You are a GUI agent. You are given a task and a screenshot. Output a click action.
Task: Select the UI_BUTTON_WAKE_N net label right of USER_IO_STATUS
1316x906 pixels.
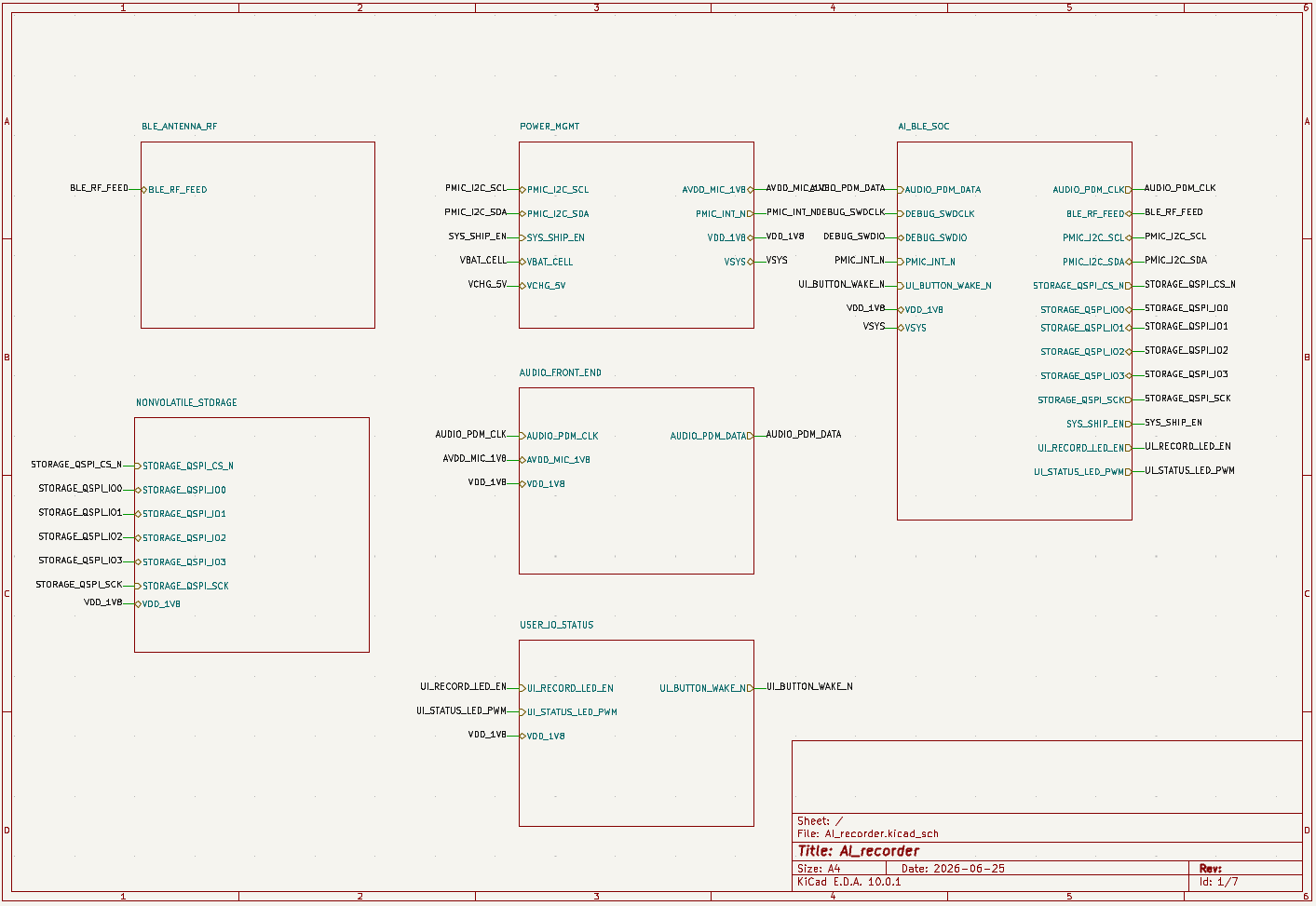(809, 687)
